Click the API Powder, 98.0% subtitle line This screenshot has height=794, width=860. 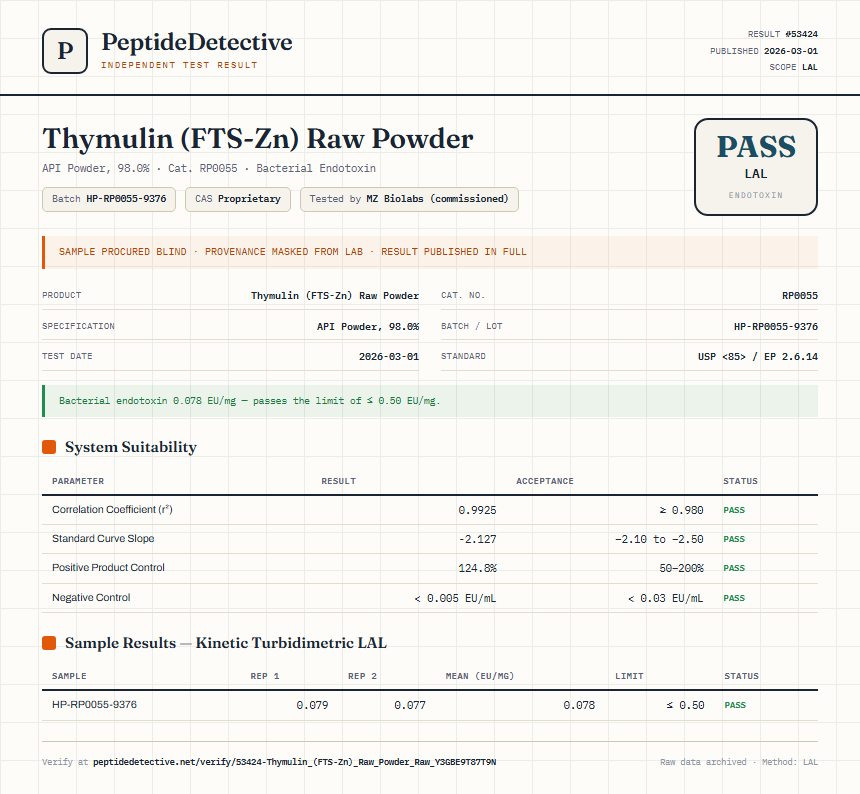209,168
